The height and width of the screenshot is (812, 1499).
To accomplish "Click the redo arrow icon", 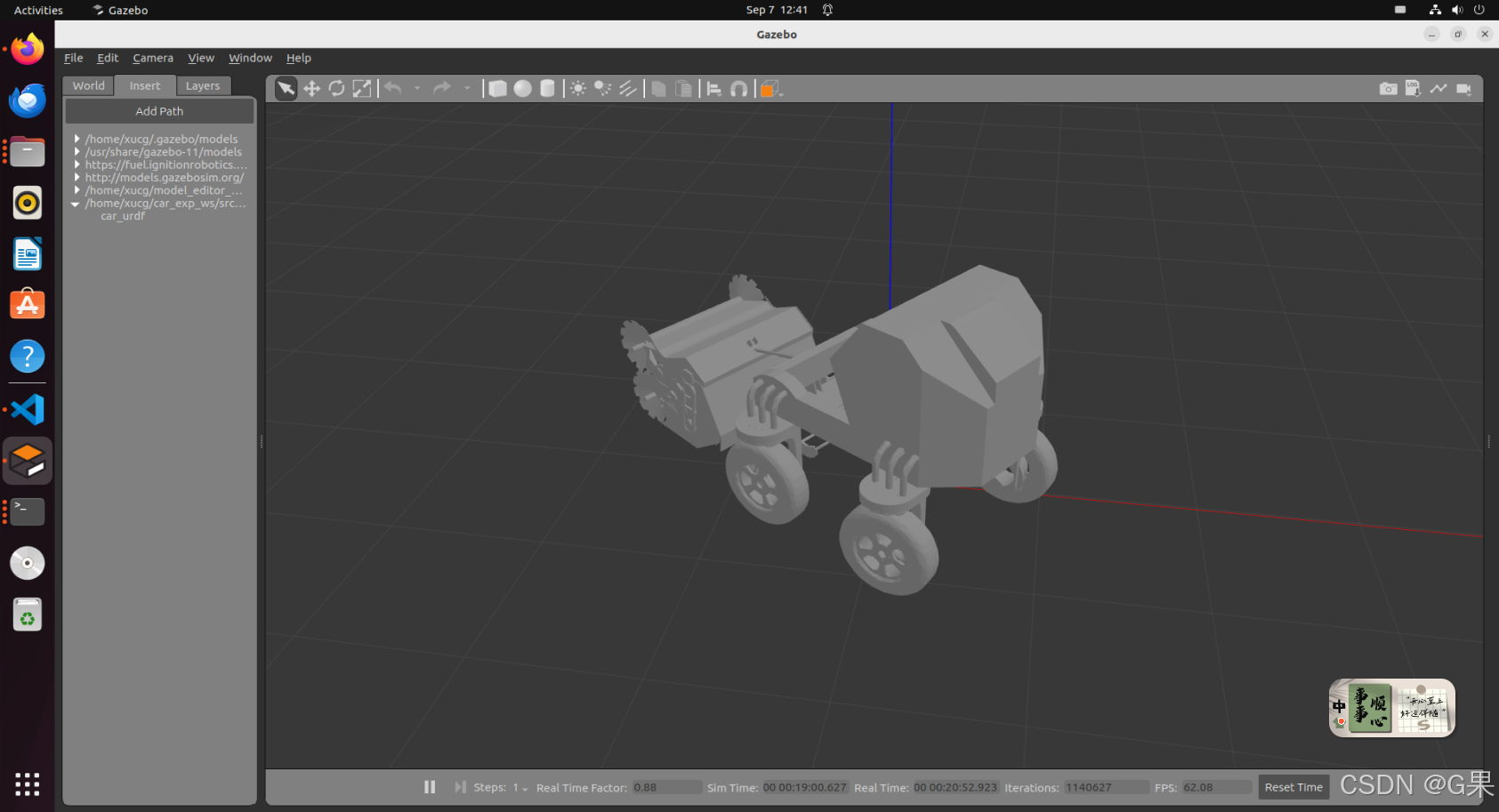I will coord(442,88).
